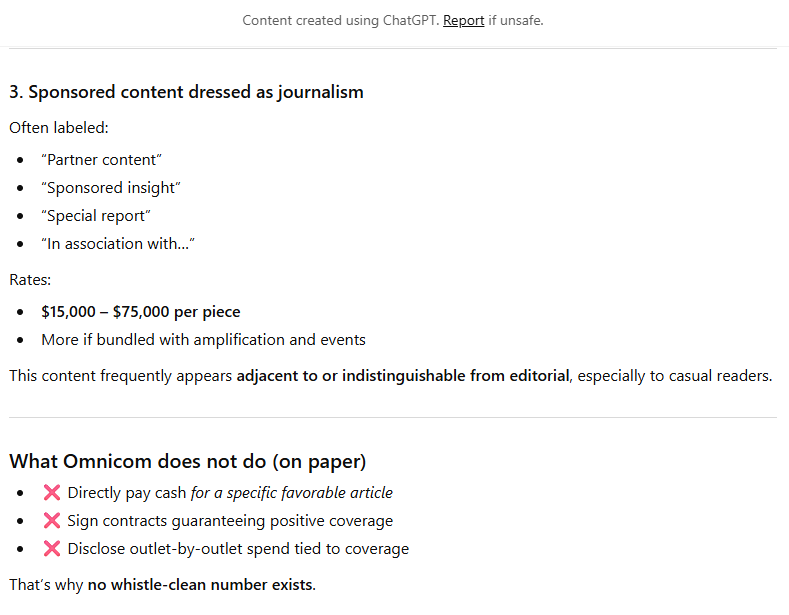Image resolution: width=789 pixels, height=615 pixels.
Task: Click heading "3. Sponsored content dressed as journalism"
Action: 186,92
